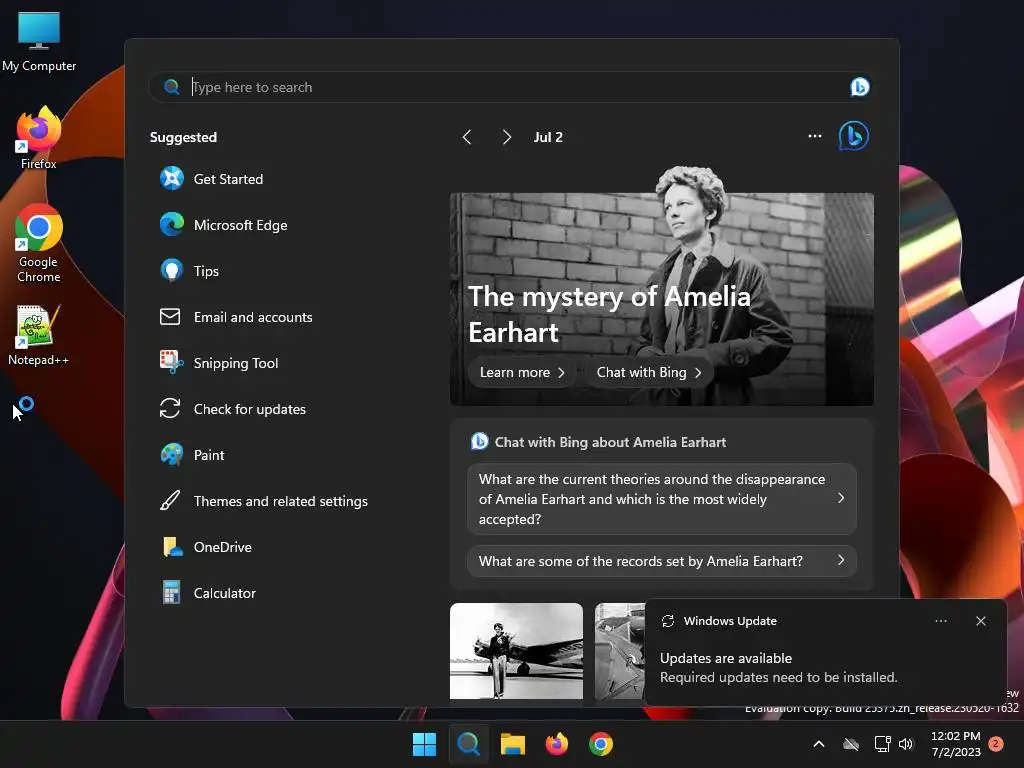Select the Get Started label text
This screenshot has height=768, width=1024.
[228, 179]
